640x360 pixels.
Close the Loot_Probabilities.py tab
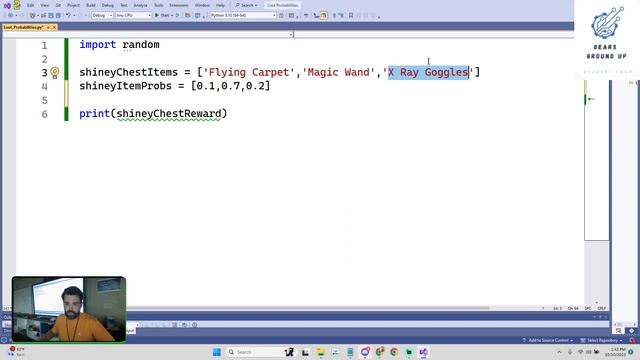point(54,27)
